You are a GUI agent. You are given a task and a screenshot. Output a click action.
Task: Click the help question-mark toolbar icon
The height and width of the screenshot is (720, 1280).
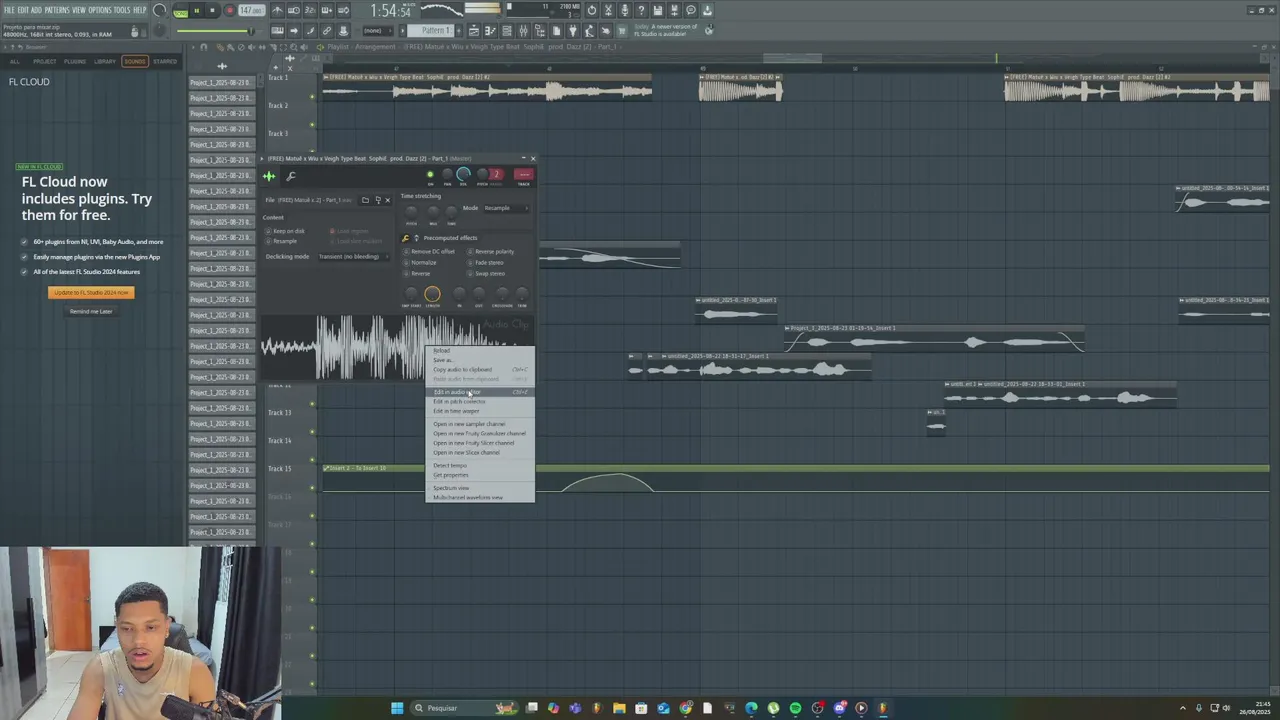pos(641,11)
